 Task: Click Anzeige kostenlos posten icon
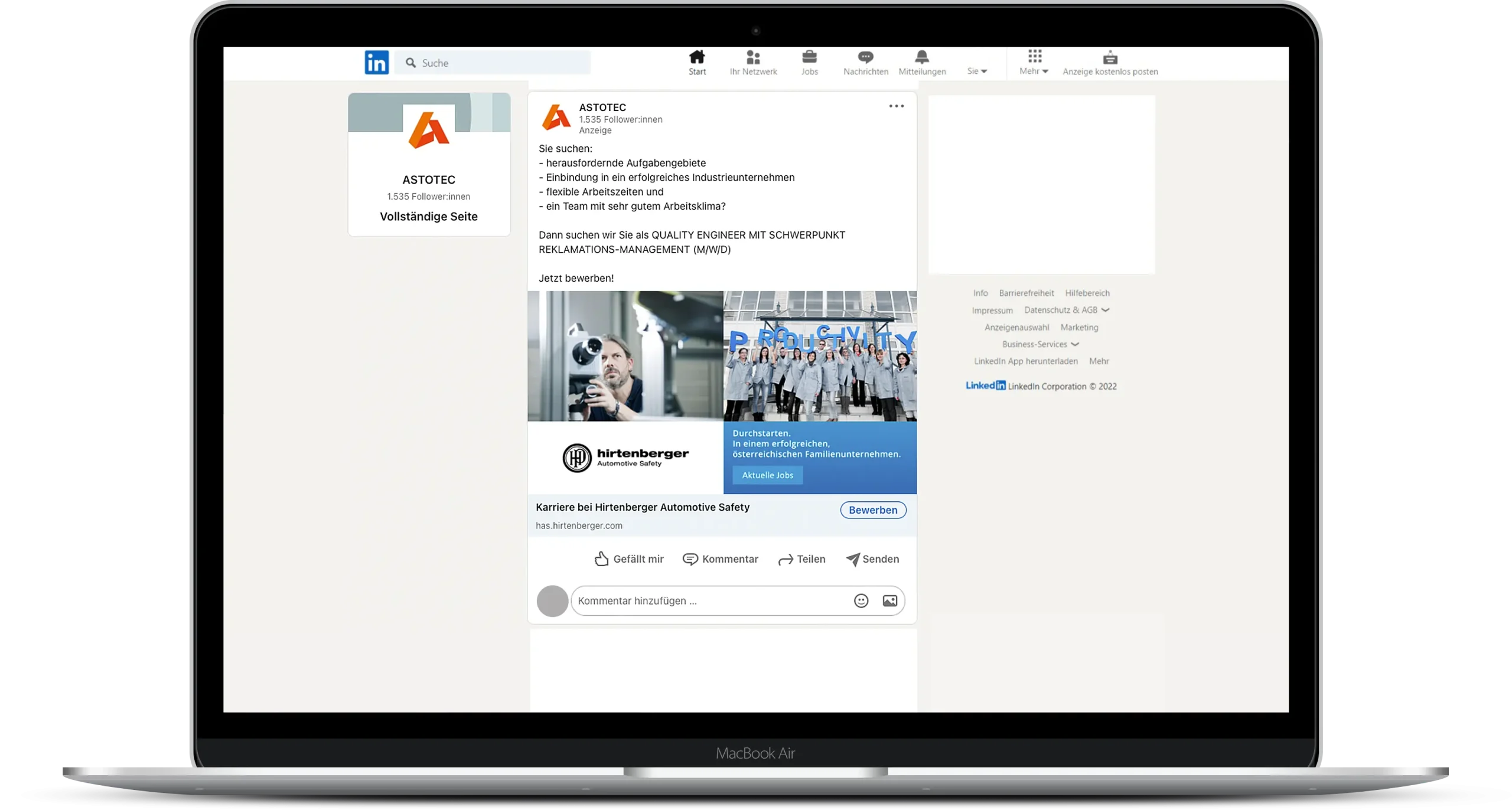[x=1110, y=58]
